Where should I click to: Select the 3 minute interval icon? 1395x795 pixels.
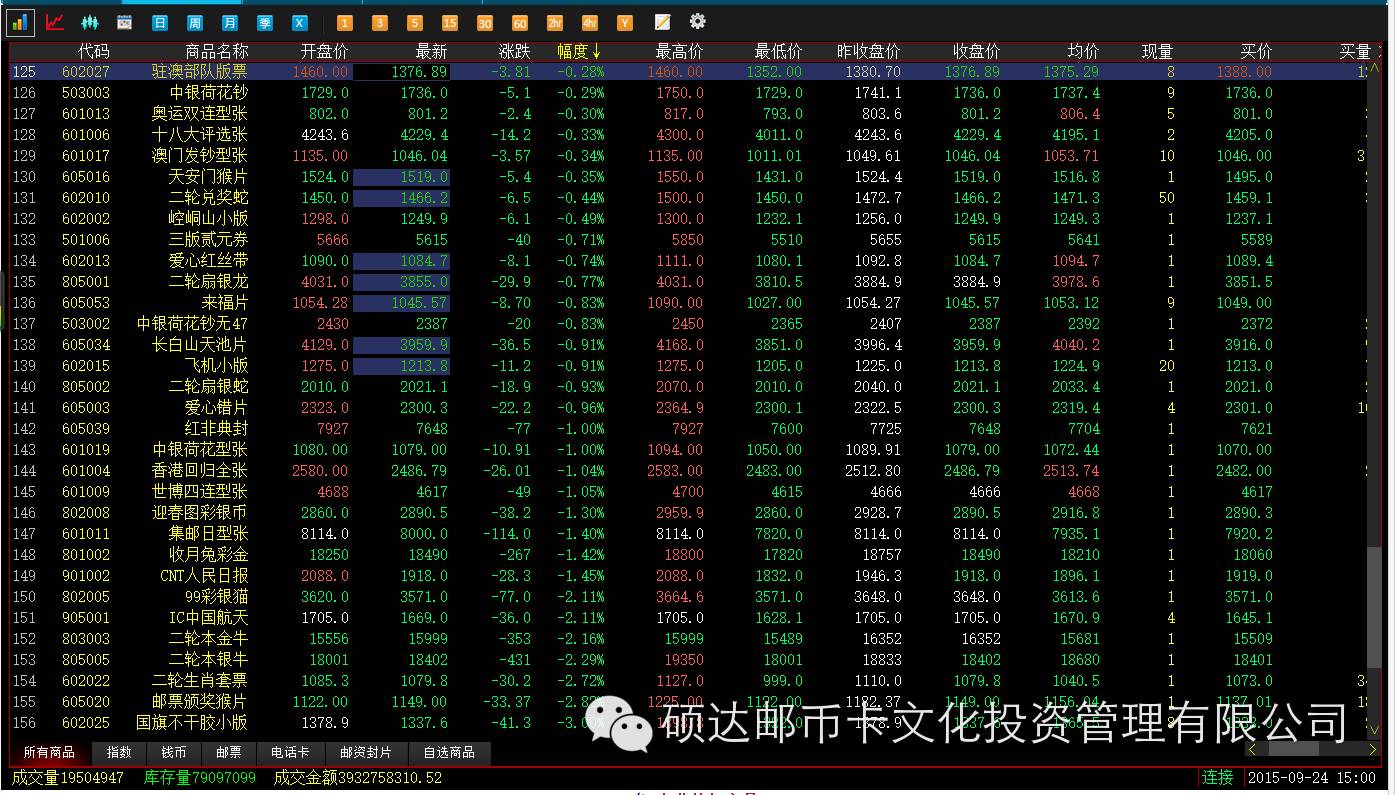click(x=380, y=22)
